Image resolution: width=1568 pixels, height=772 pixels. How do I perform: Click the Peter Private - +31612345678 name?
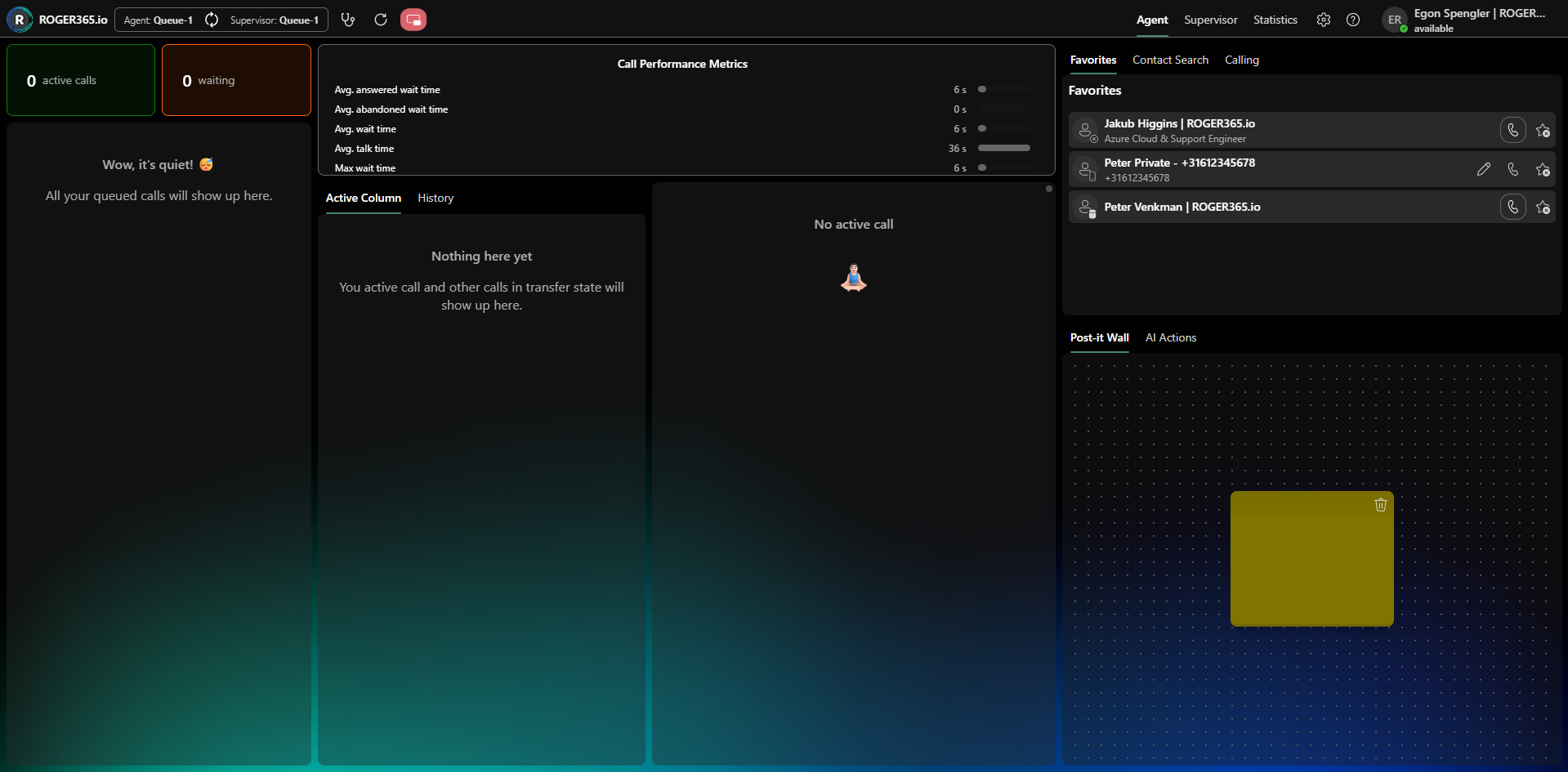click(x=1180, y=163)
